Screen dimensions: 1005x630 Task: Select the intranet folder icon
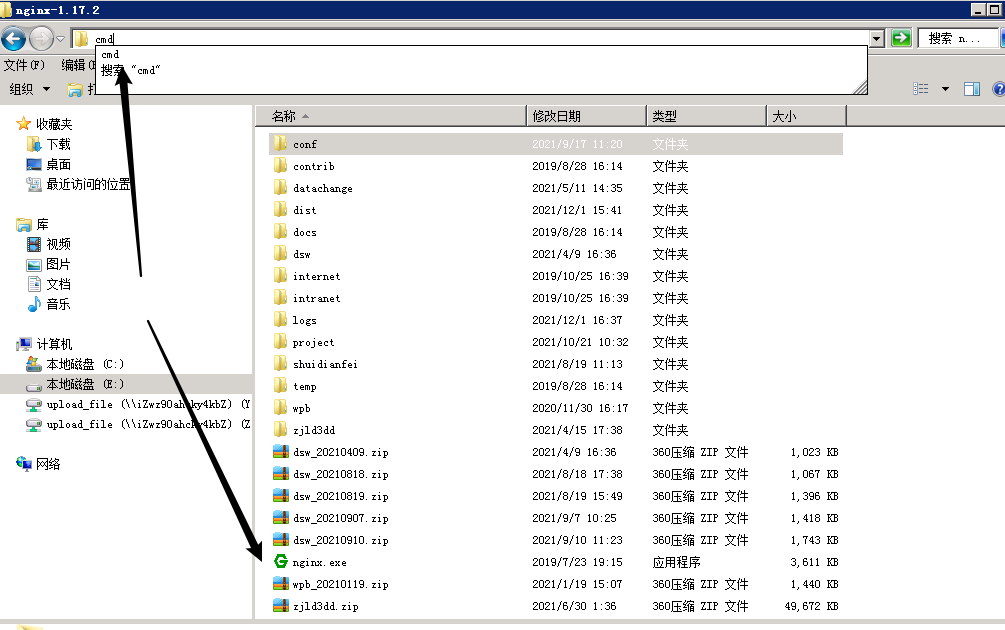click(x=280, y=297)
